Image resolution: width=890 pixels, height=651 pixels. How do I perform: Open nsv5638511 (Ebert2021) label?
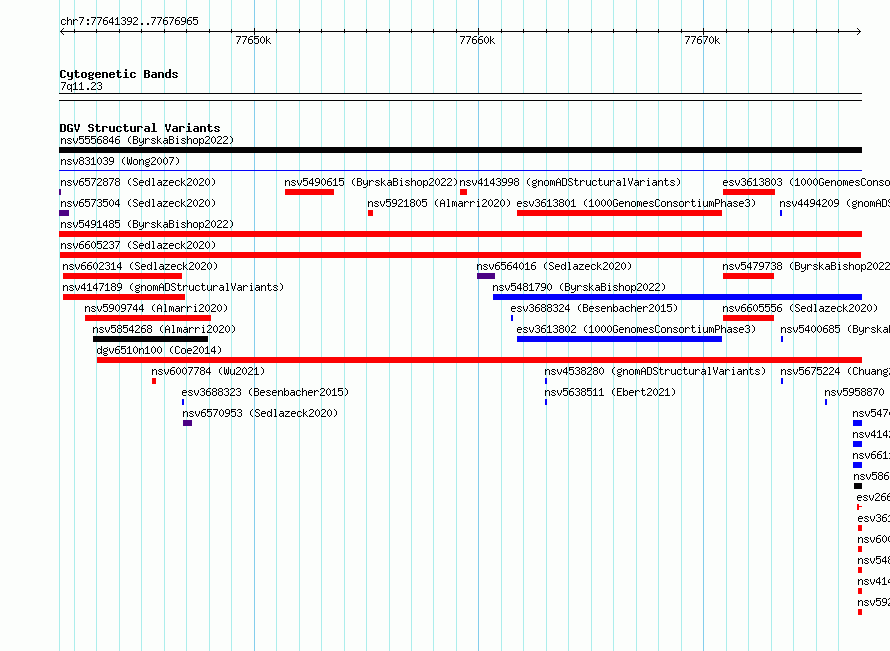(610, 392)
